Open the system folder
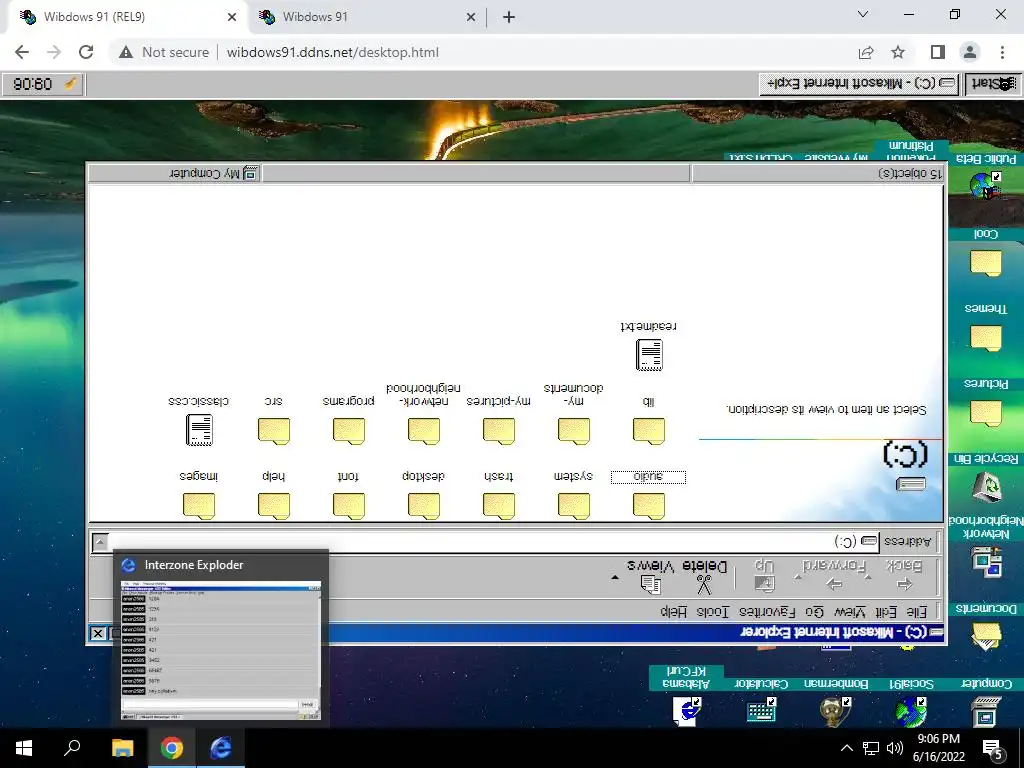 pos(573,505)
